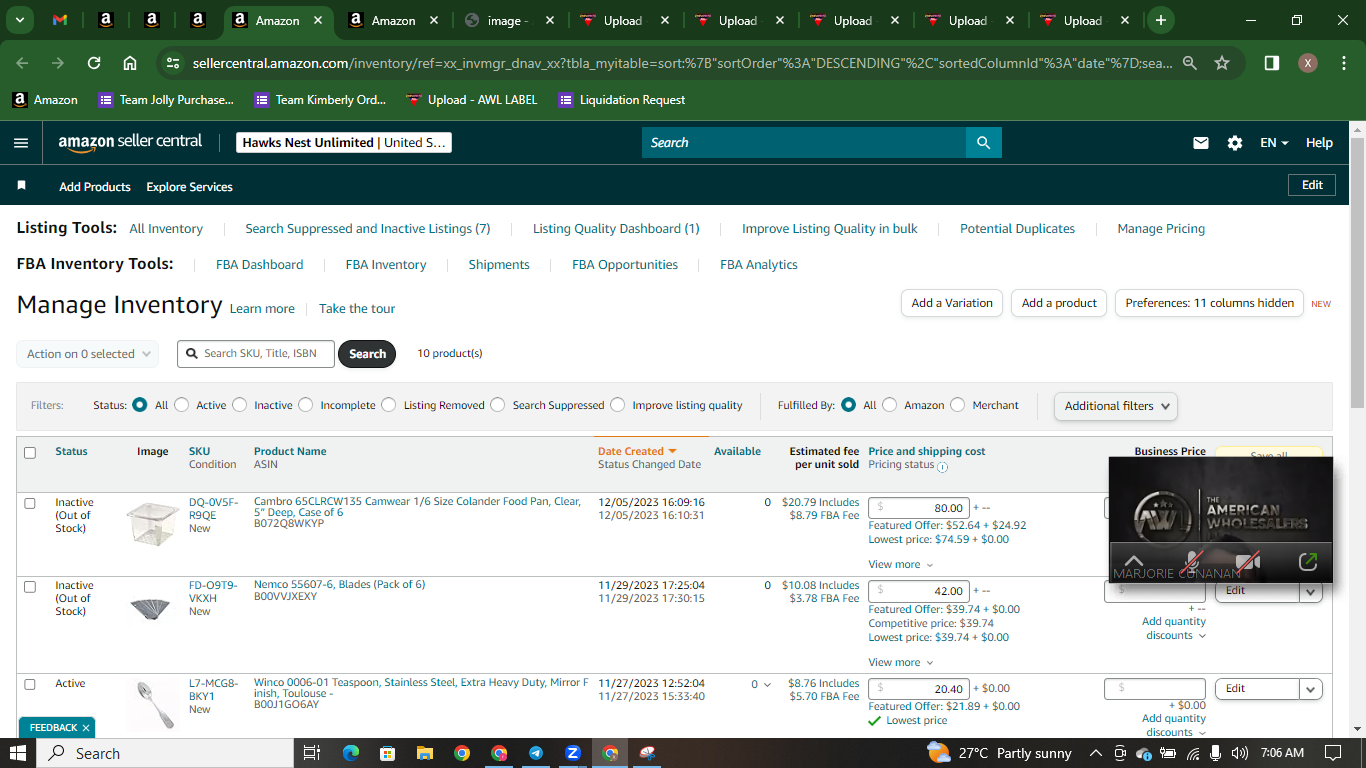
Task: Expand View more in the Nemco row
Action: 901,662
